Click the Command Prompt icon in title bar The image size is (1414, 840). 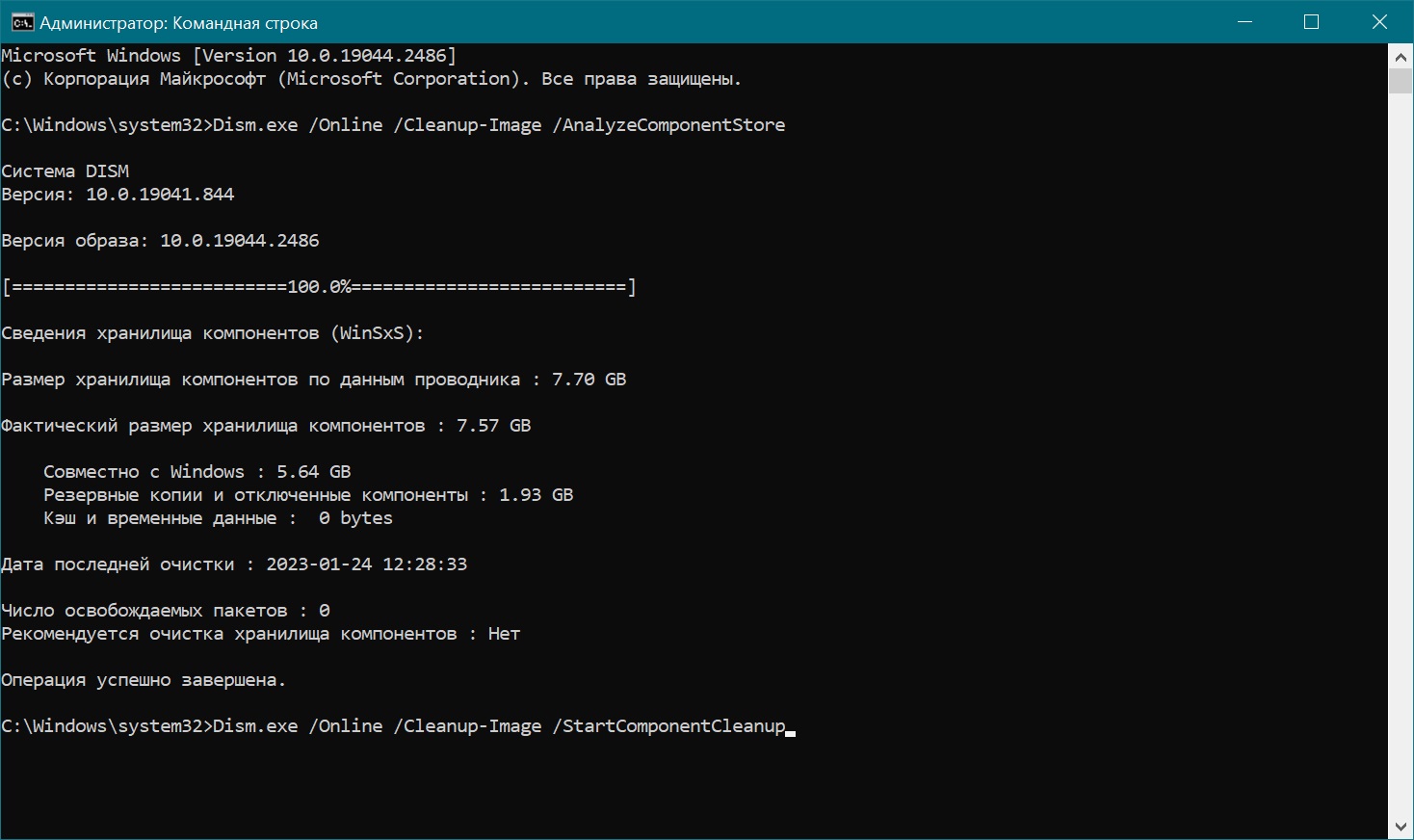click(21, 22)
